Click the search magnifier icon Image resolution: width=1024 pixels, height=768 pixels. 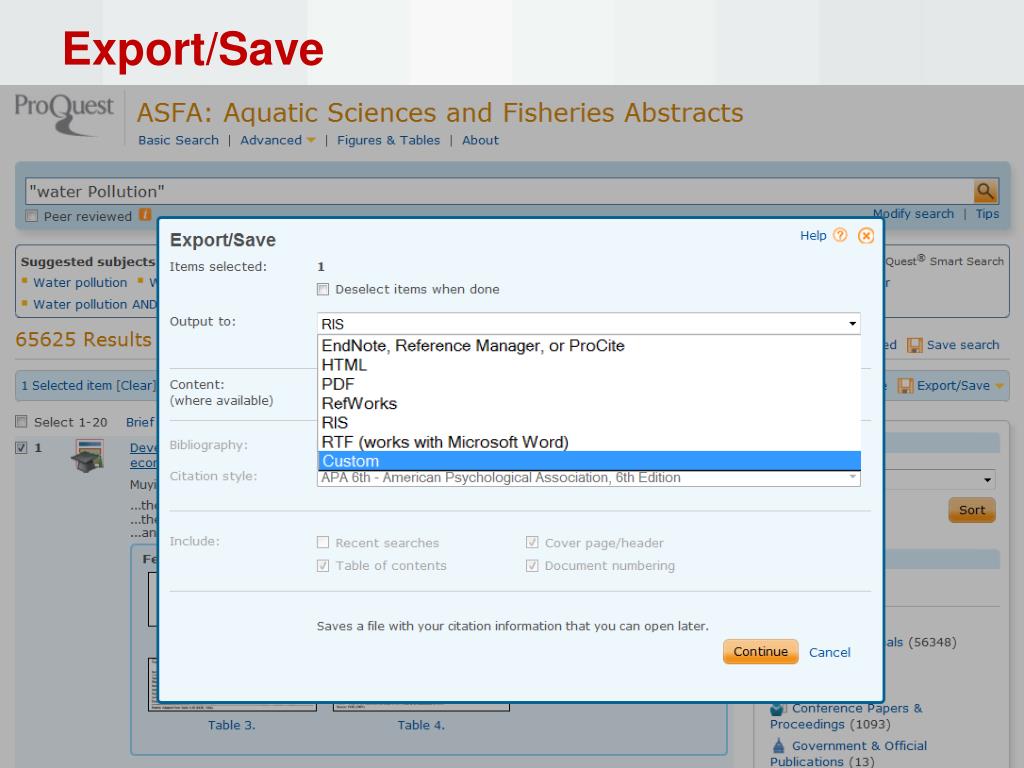point(985,191)
